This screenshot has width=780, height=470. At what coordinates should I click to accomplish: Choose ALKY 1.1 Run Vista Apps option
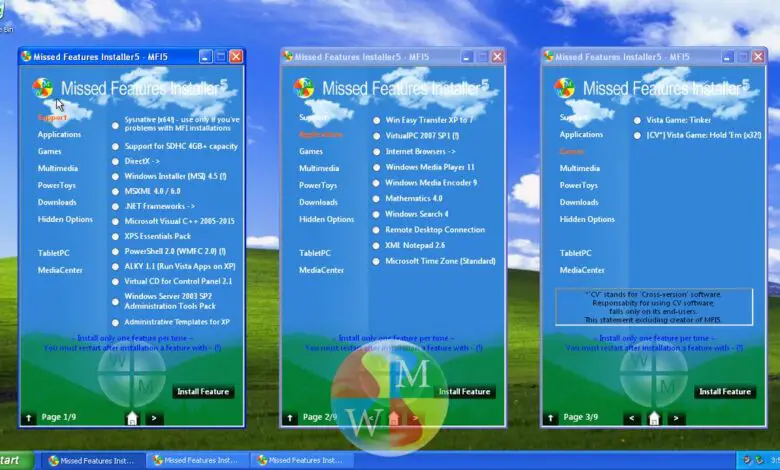(x=115, y=267)
